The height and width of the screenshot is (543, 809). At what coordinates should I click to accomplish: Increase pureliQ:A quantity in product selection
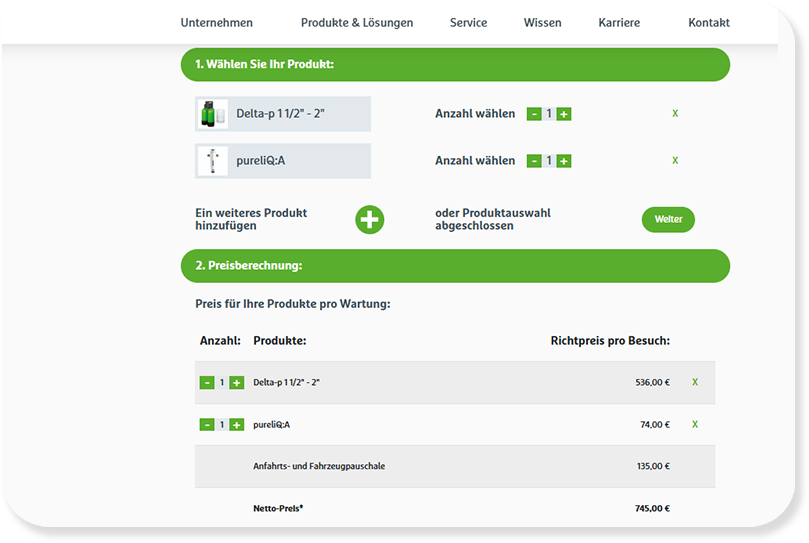tap(564, 161)
